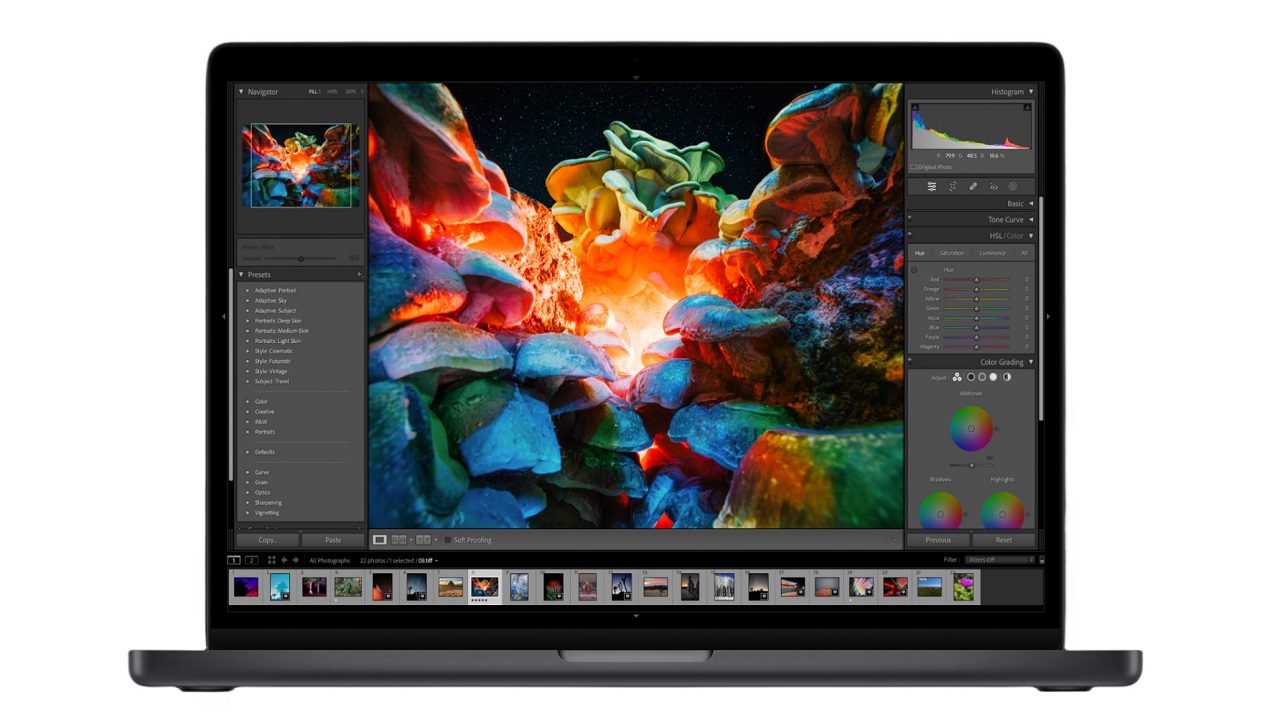Screen dimensions: 1280x720
Task: Open filmstrip Grid view icon
Action: pyautogui.click(x=271, y=560)
